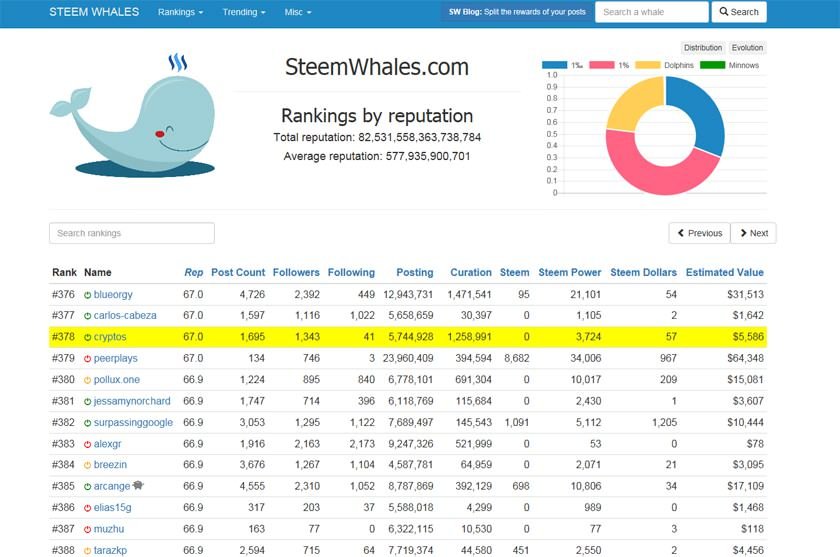This screenshot has width=840, height=557.
Task: Click the Search button in navbar
Action: point(739,12)
